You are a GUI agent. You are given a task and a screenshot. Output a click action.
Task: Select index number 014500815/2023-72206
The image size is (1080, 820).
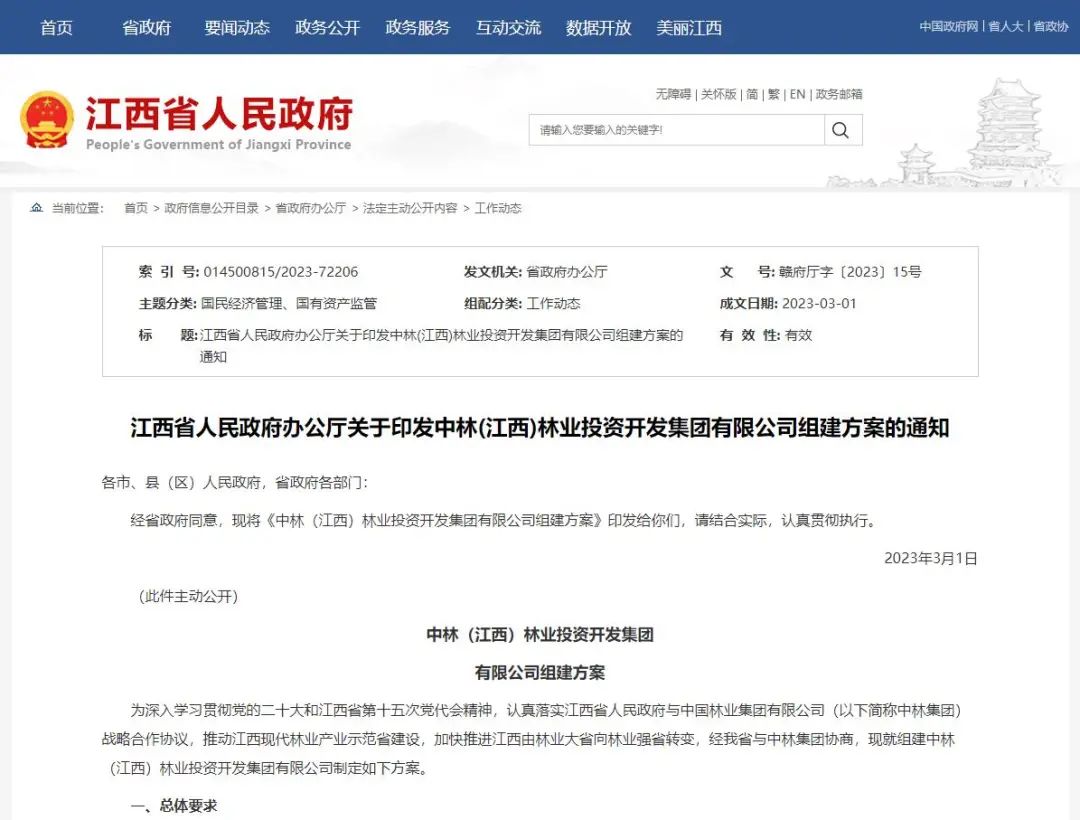[281, 272]
